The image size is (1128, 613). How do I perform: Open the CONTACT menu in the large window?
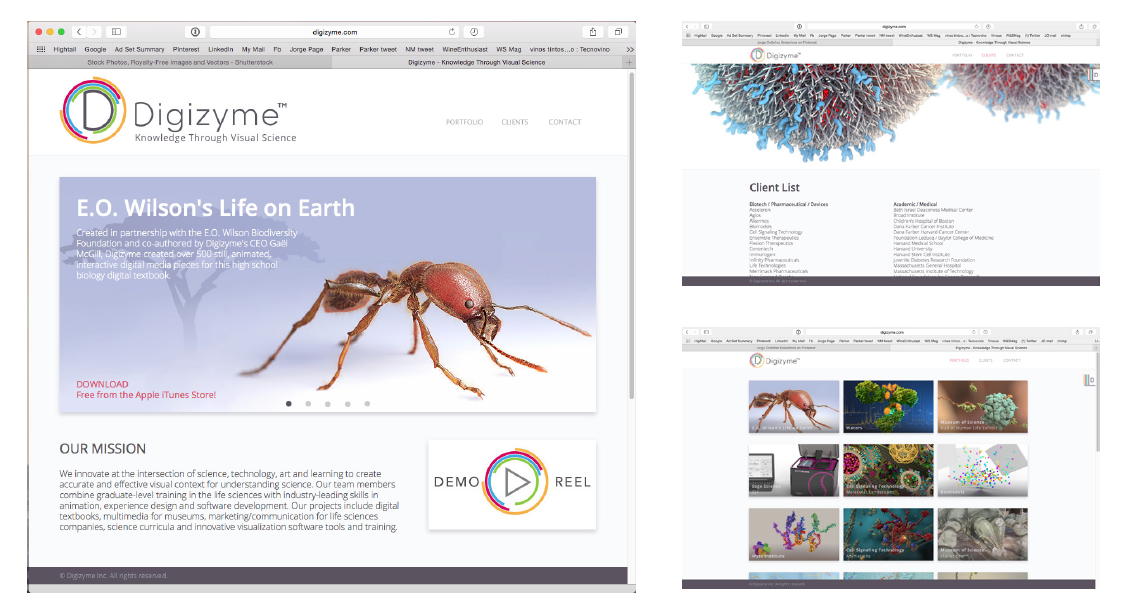tap(565, 122)
